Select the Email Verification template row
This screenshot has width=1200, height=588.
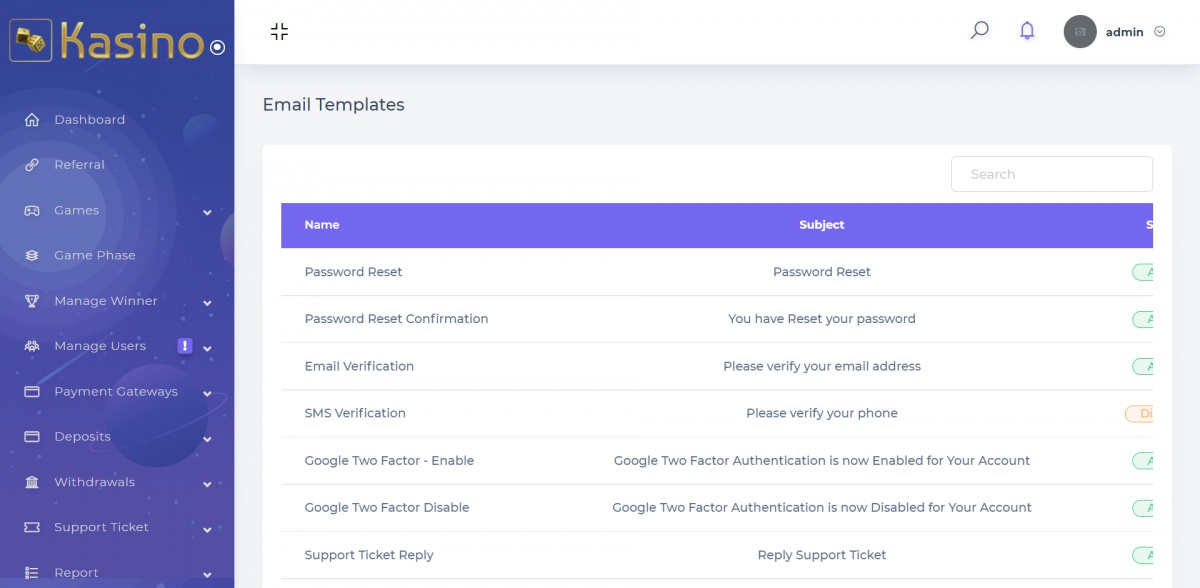coord(359,366)
